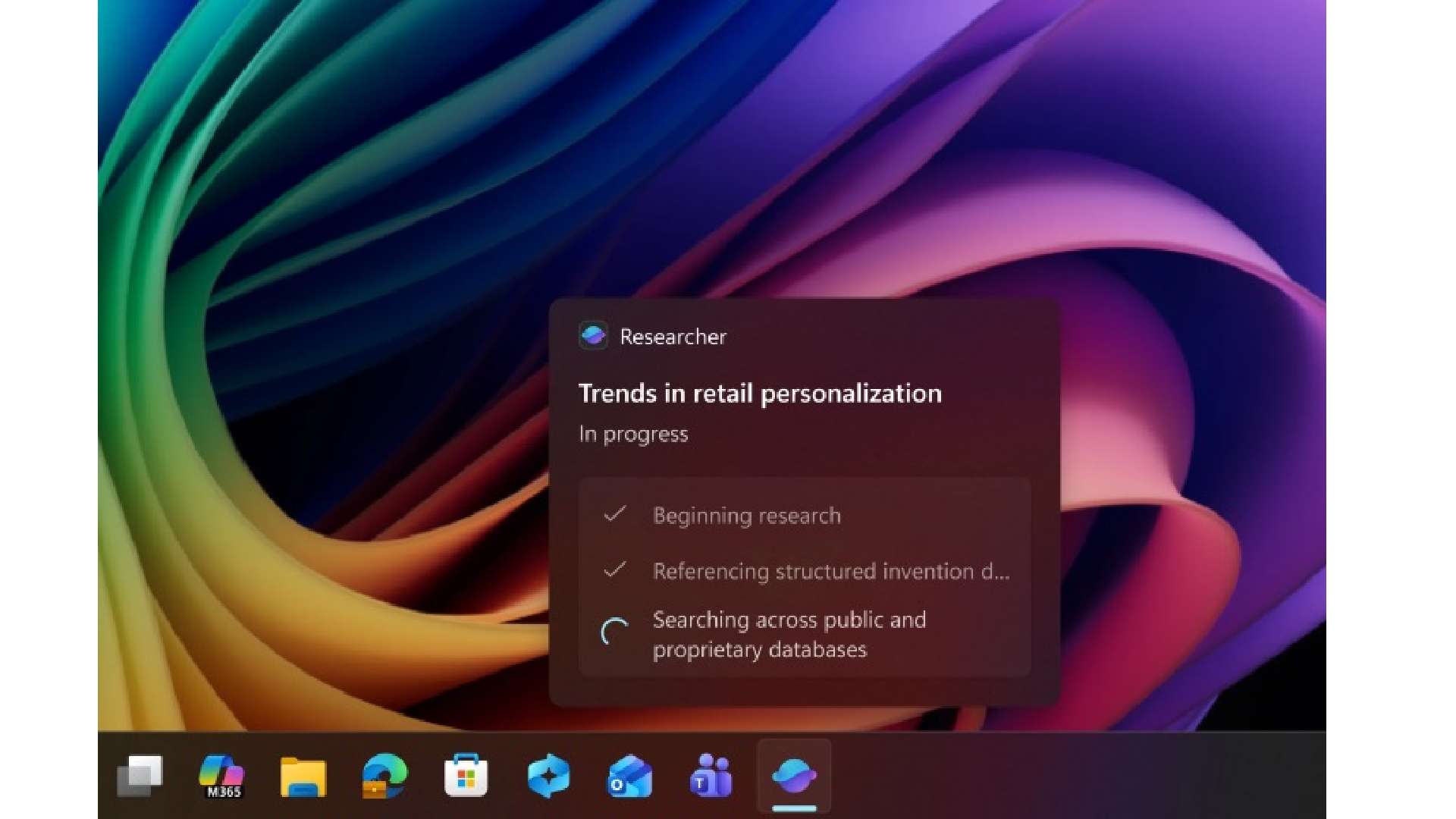Launch Microsoft Edge browser
Viewport: 1456px width, 819px height.
point(384,776)
